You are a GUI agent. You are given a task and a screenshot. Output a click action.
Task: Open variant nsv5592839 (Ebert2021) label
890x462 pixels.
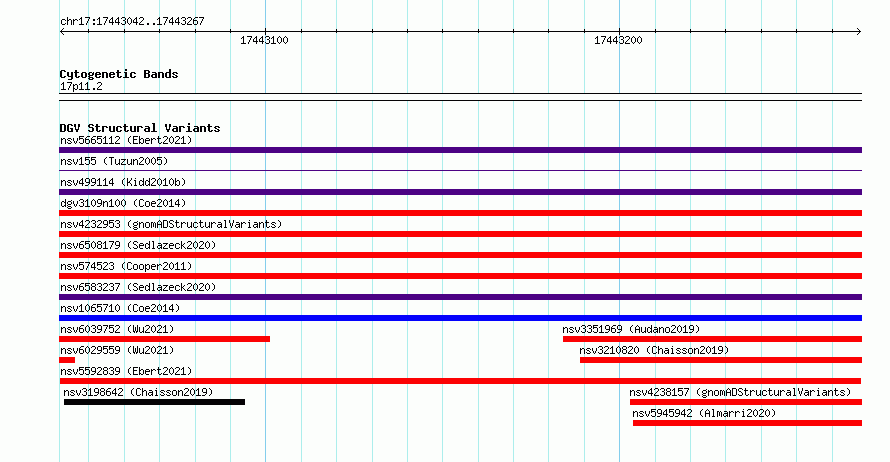tap(126, 371)
